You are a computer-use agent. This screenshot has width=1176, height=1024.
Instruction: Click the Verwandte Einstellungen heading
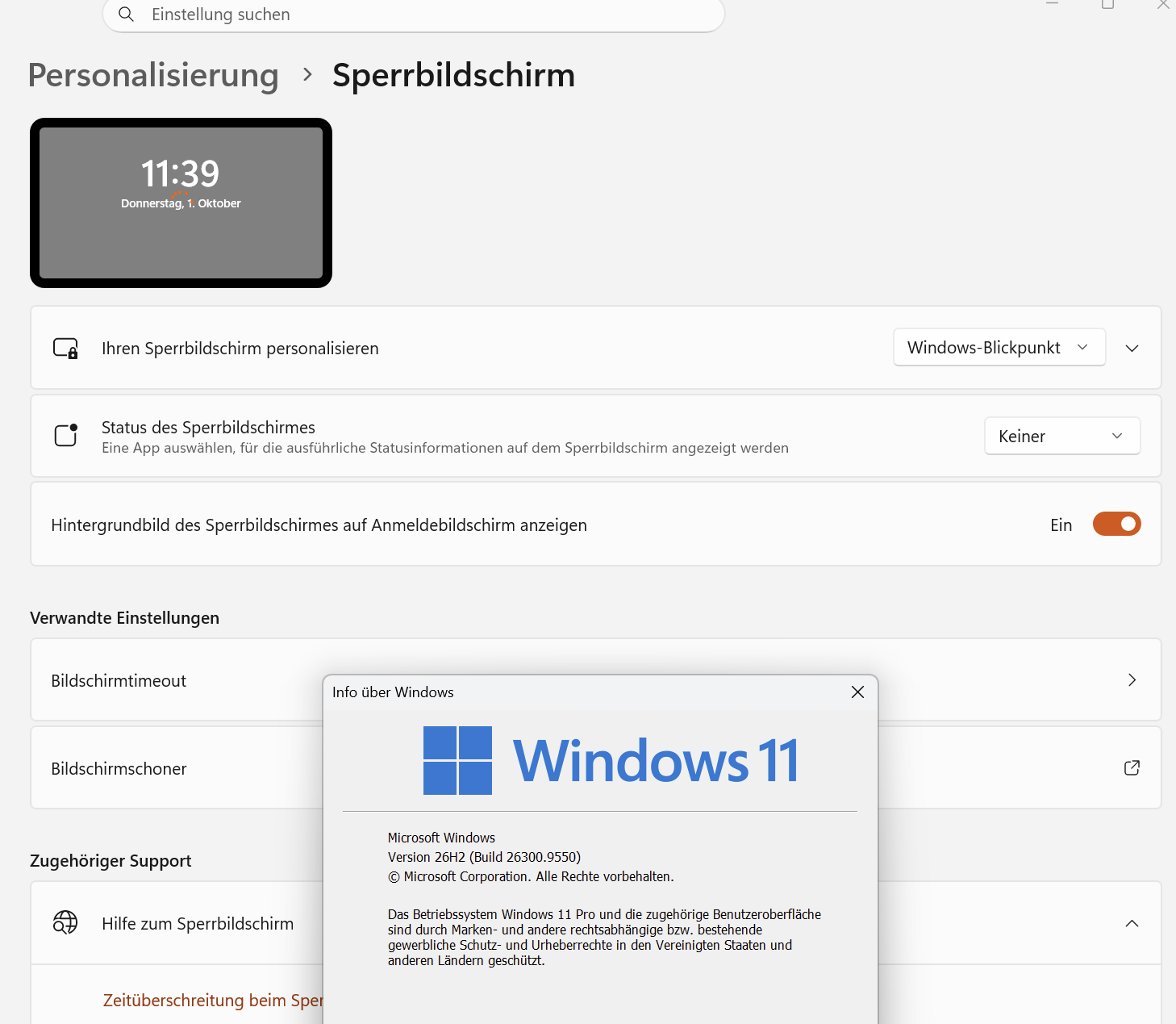pos(124,618)
